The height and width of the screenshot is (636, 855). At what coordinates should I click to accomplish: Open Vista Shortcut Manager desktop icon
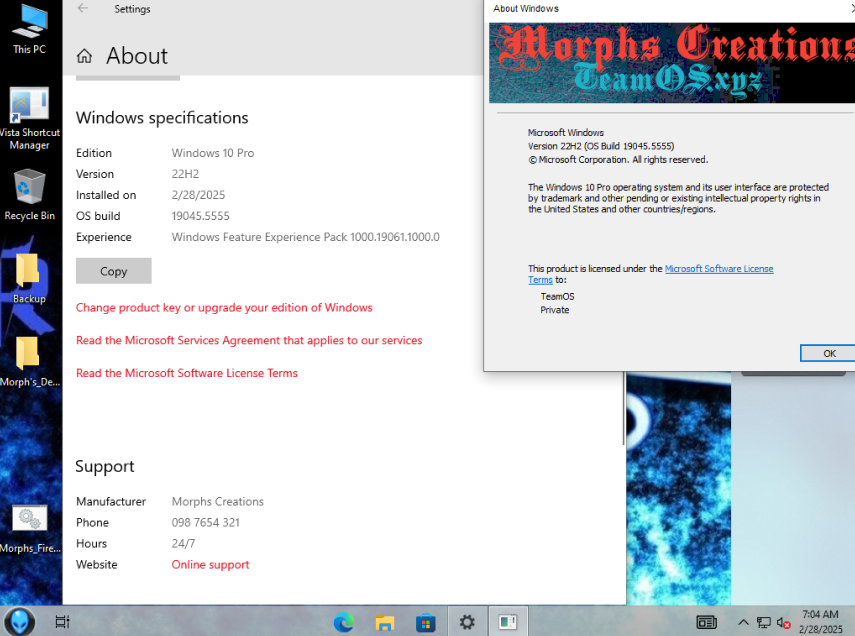point(29,118)
